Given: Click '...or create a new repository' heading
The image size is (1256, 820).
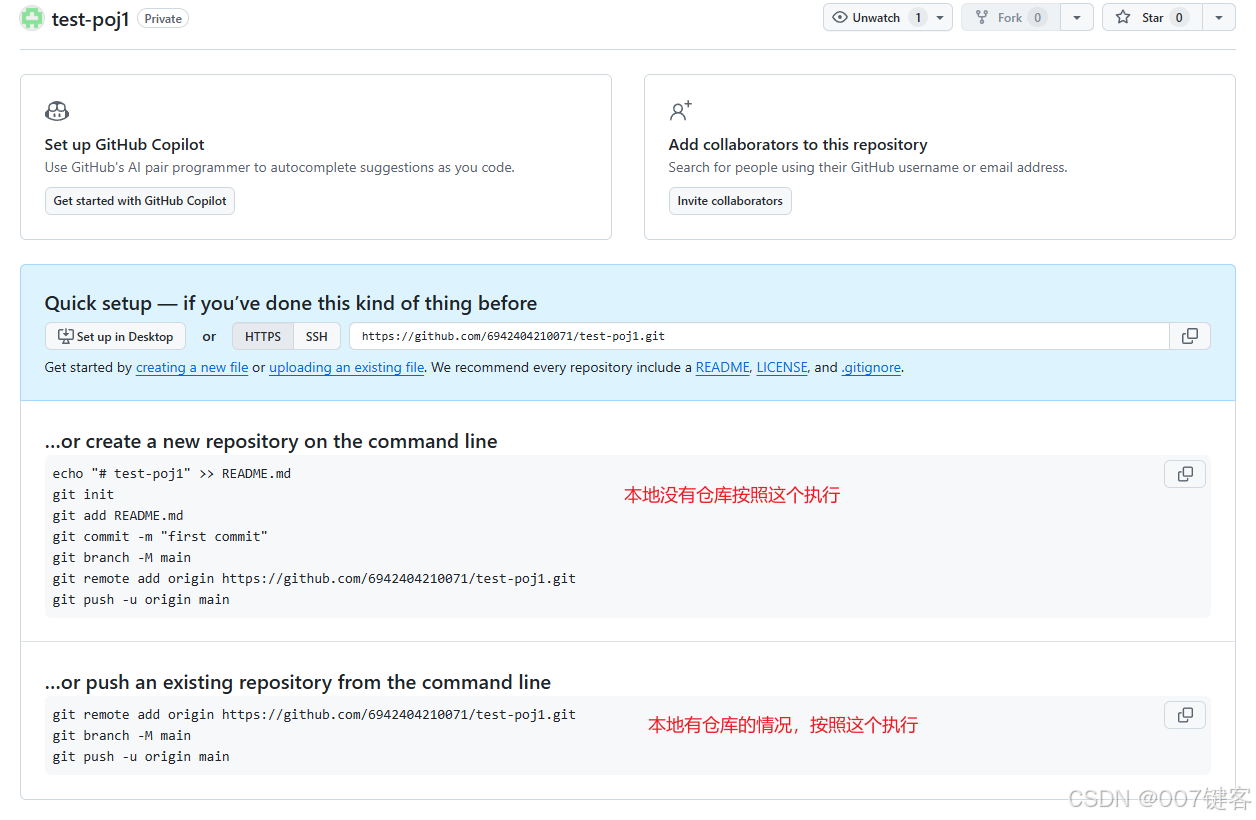Looking at the screenshot, I should tap(271, 442).
